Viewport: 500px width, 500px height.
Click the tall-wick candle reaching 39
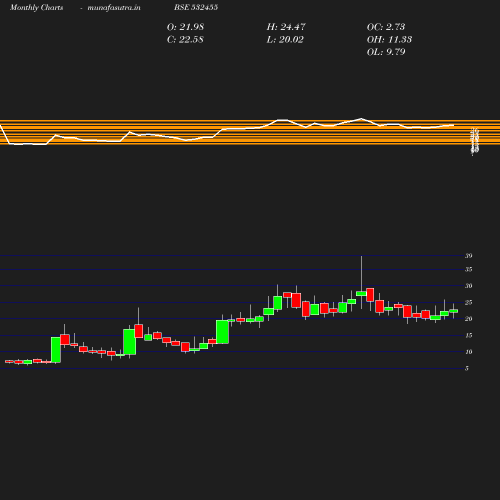tap(361, 293)
